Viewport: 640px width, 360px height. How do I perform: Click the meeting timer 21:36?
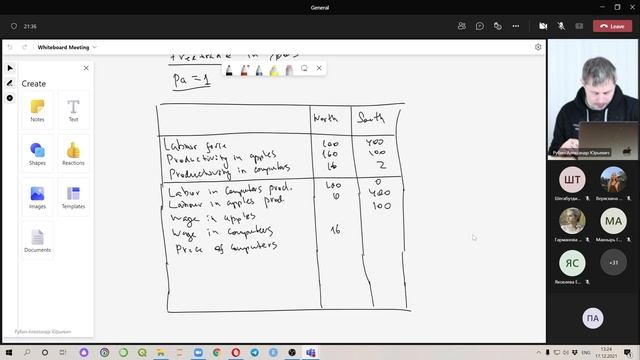coord(30,26)
